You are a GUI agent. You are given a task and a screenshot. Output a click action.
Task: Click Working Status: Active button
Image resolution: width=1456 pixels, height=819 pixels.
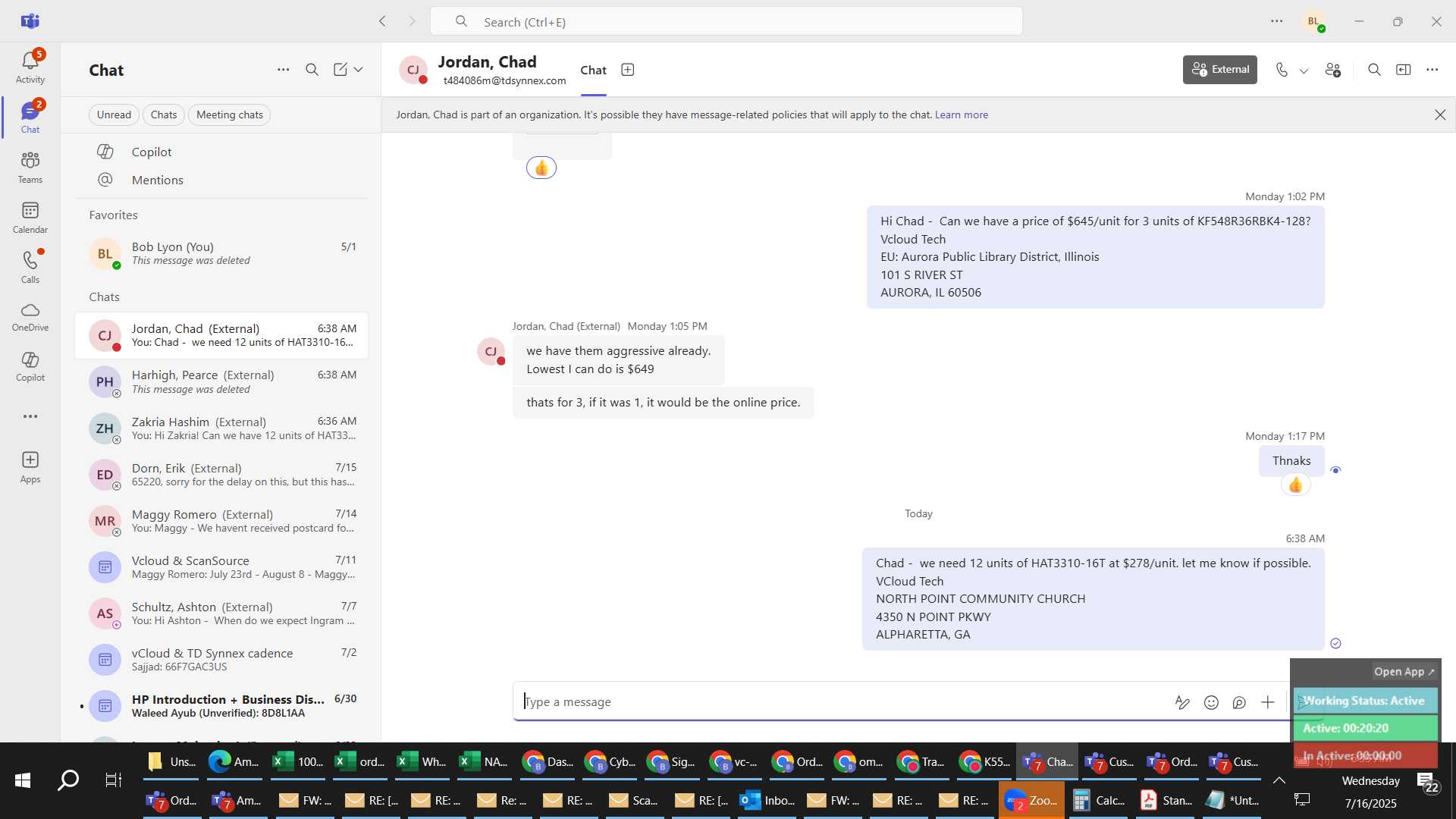pyautogui.click(x=1364, y=701)
